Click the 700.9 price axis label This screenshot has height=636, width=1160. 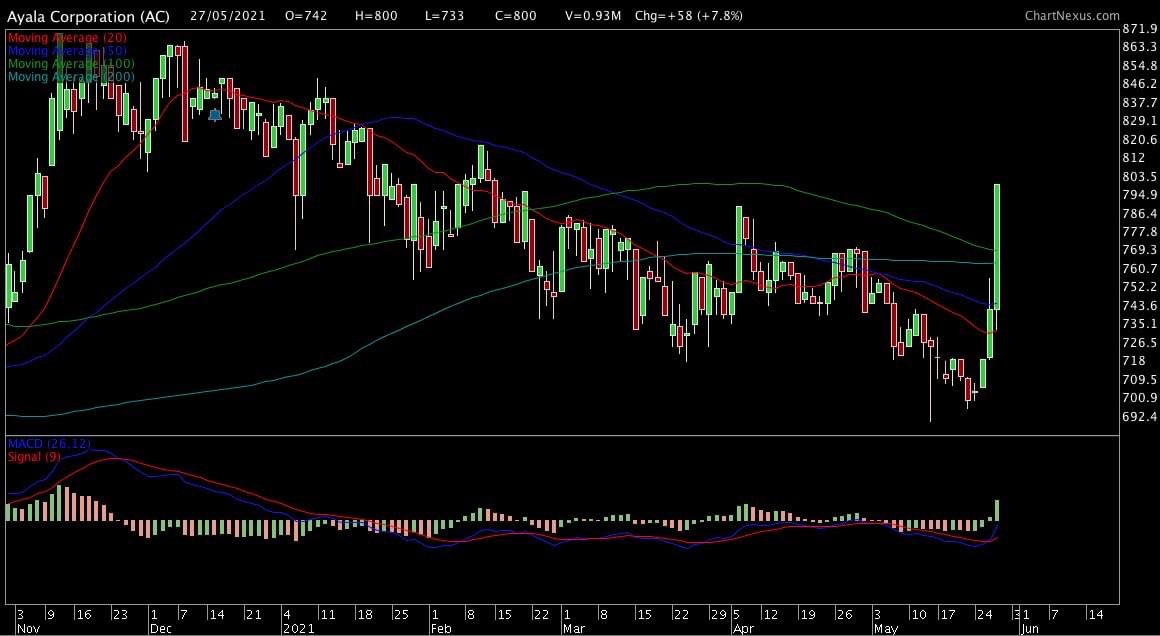point(1139,398)
